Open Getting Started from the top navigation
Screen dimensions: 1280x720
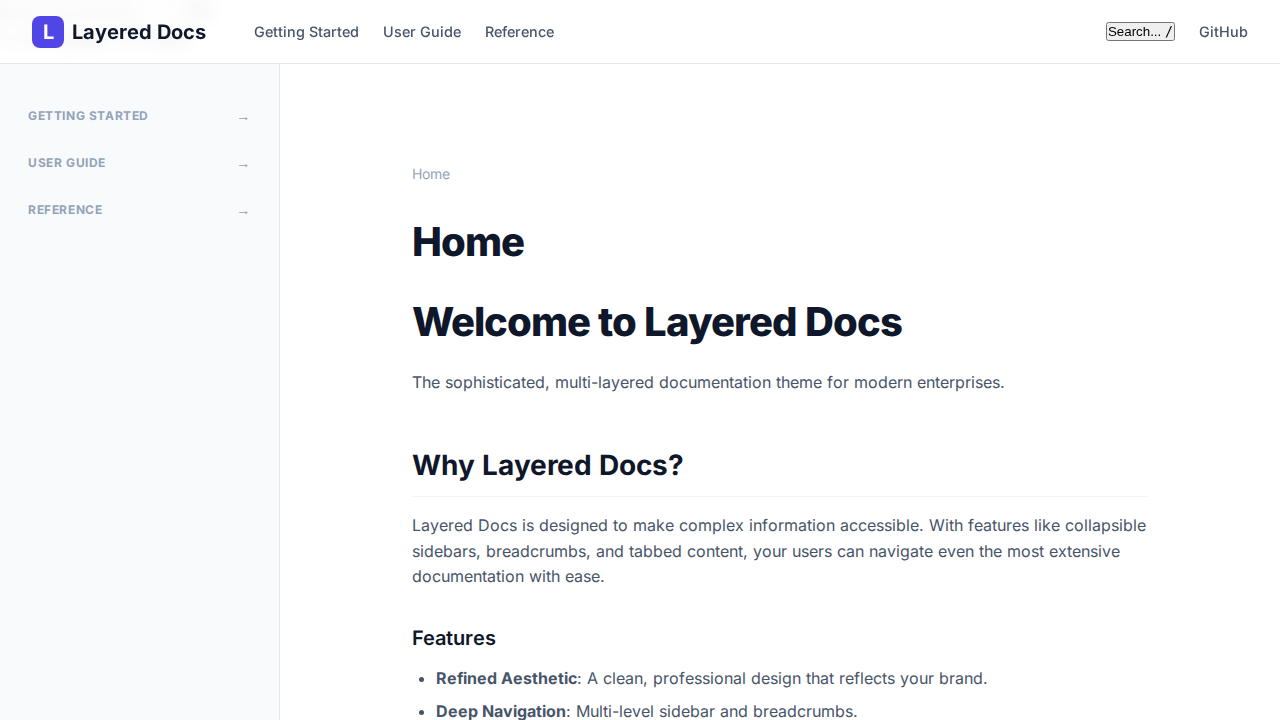click(306, 32)
